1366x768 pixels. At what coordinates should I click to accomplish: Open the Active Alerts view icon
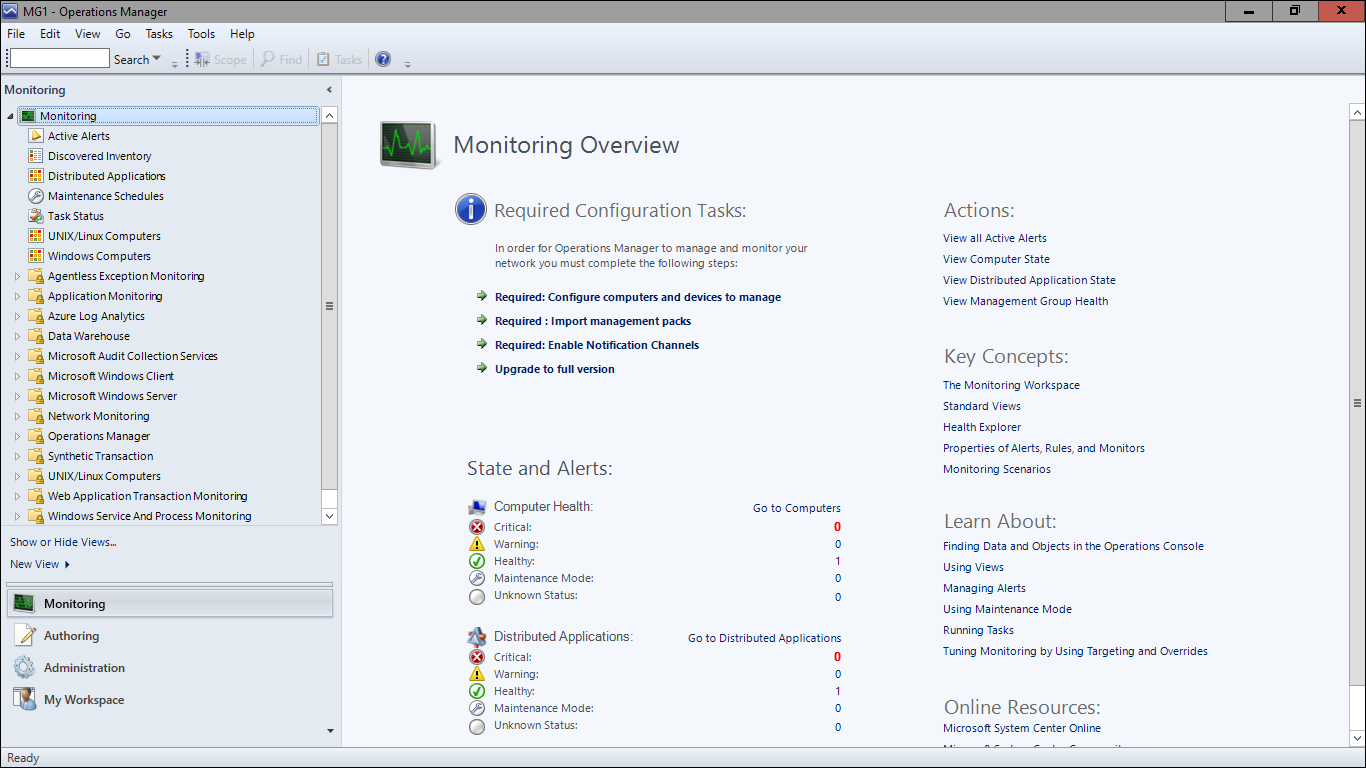[x=36, y=136]
